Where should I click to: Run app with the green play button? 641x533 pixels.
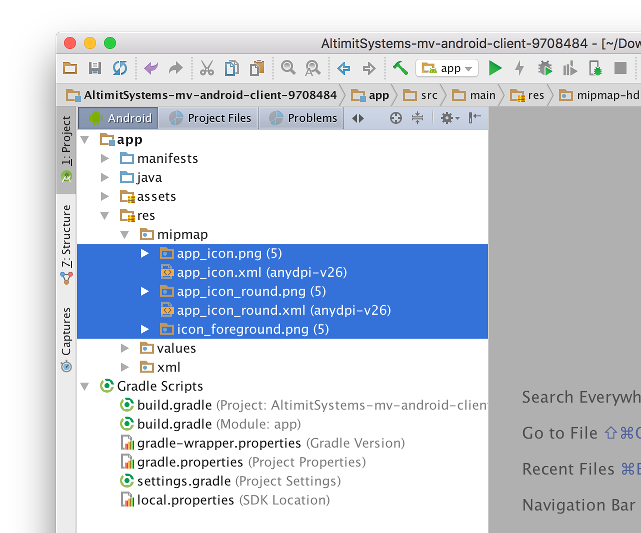(495, 68)
